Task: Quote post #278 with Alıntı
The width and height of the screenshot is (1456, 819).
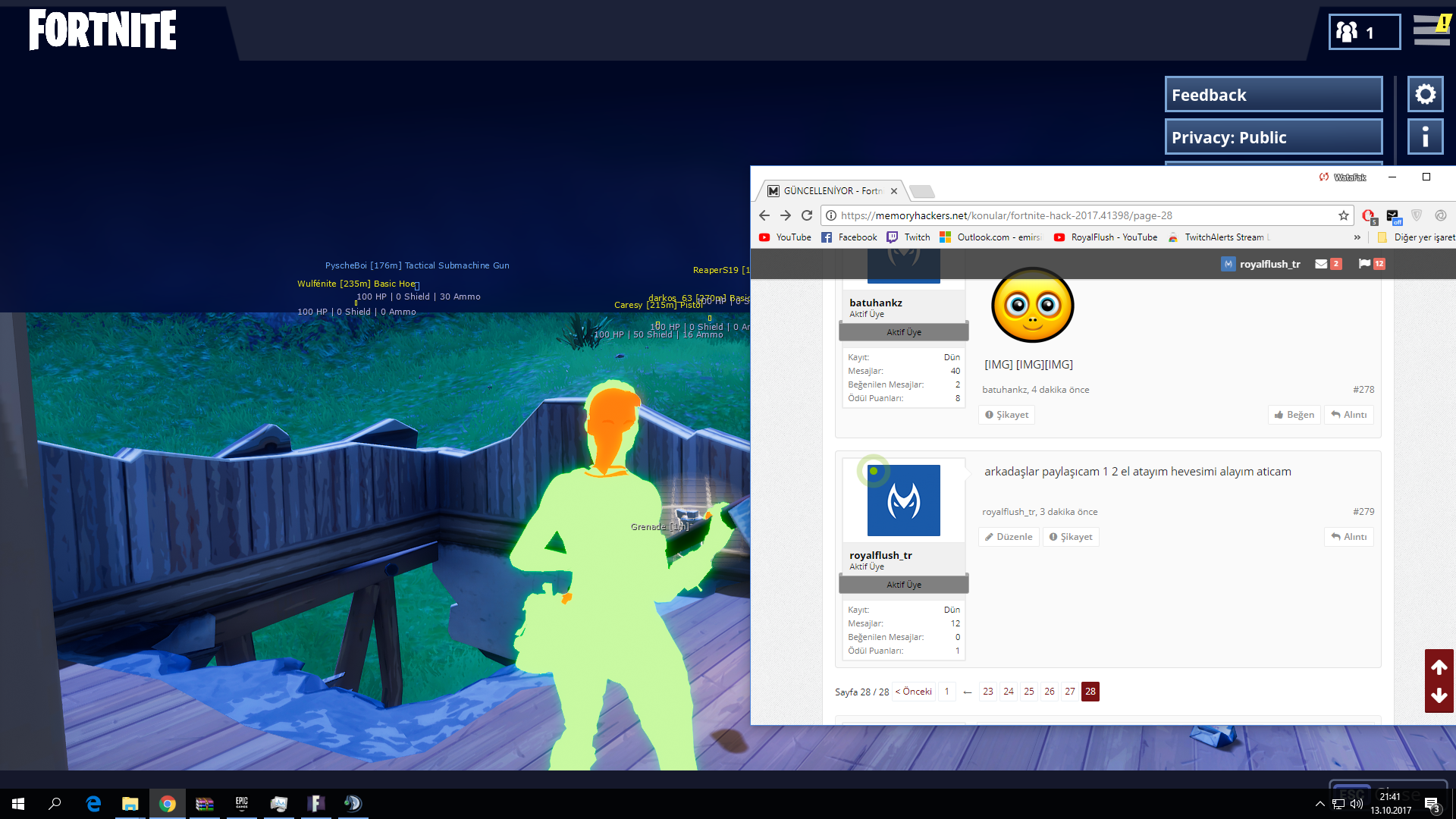Action: [1349, 415]
